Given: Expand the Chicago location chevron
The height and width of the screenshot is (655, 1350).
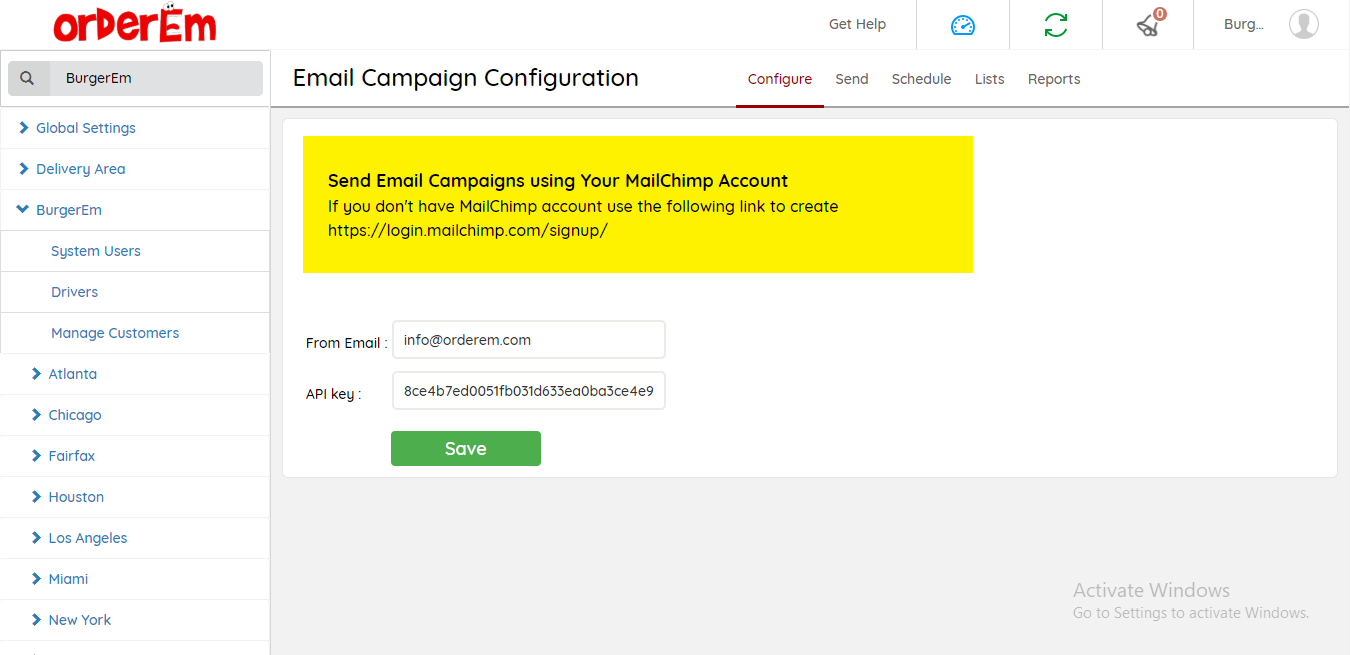Looking at the screenshot, I should point(37,415).
